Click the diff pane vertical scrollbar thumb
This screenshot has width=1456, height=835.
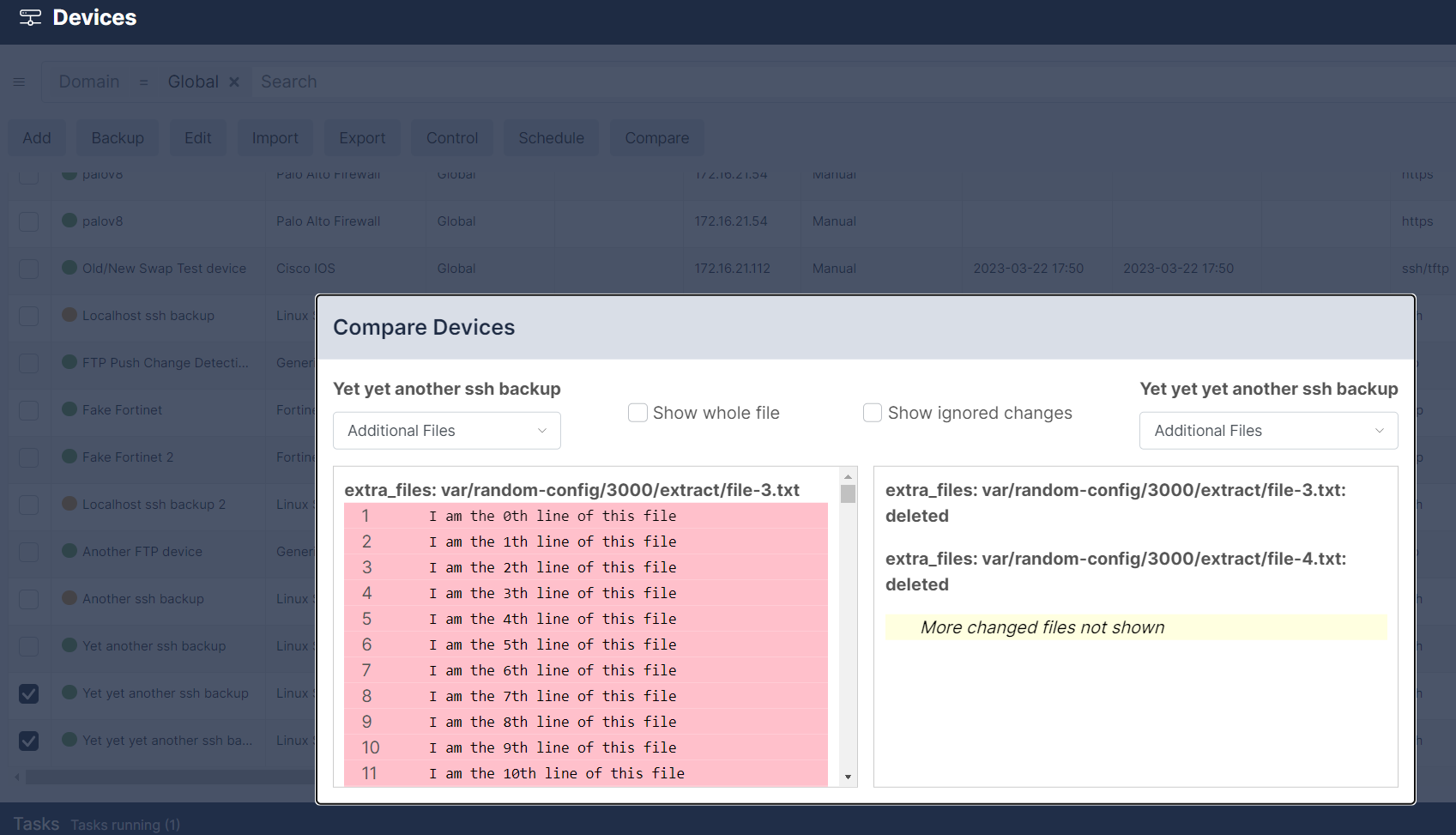848,494
